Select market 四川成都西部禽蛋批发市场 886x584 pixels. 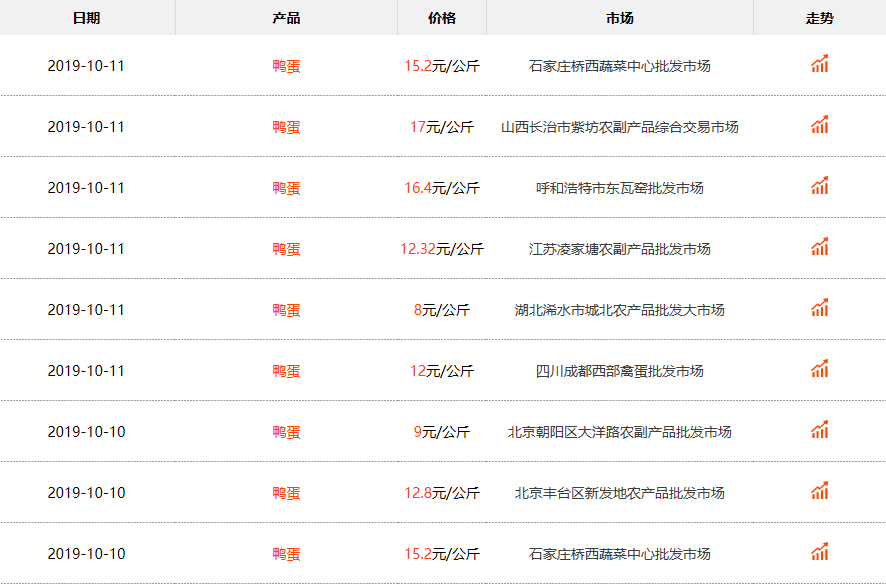[x=620, y=371]
